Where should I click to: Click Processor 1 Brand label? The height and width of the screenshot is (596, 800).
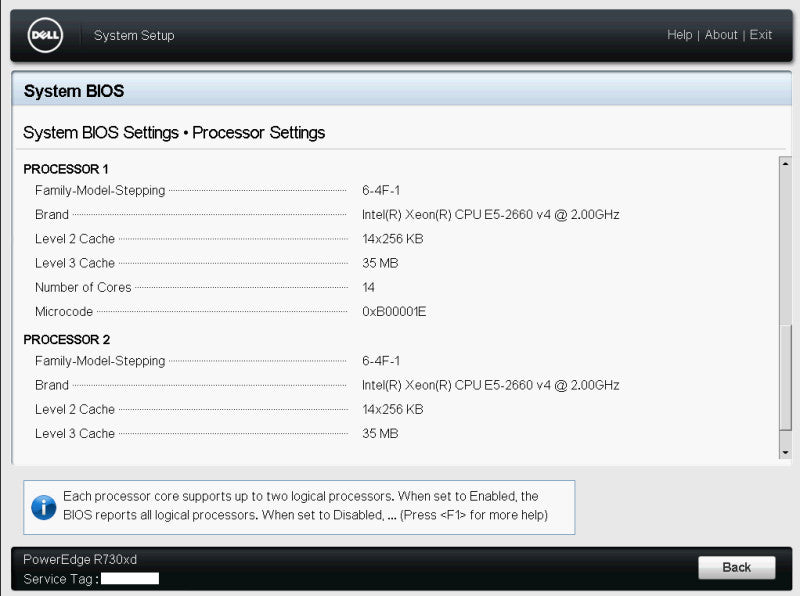coord(52,214)
